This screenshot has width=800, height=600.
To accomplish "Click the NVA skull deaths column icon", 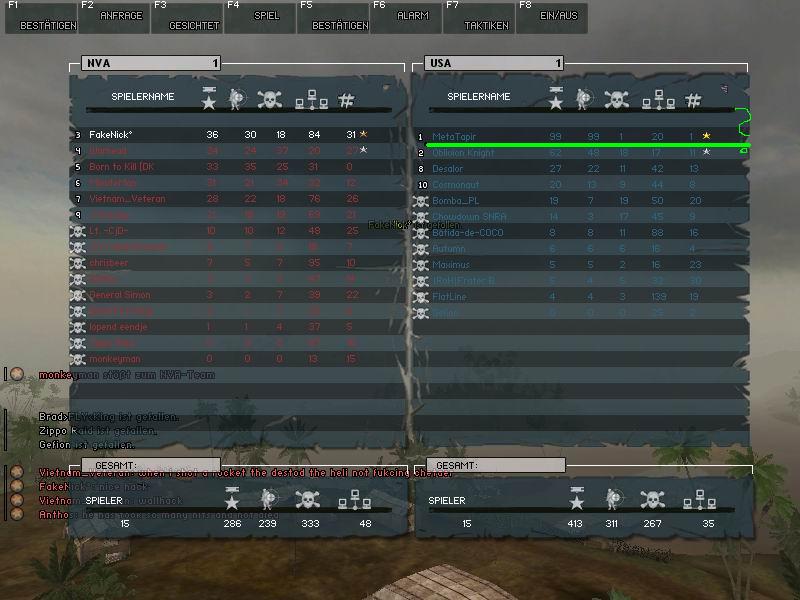I will [x=270, y=99].
